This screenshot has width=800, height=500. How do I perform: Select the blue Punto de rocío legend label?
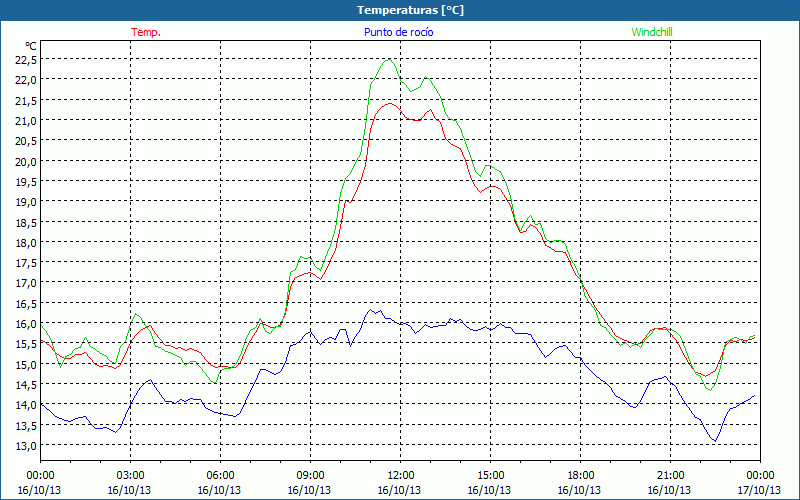point(398,32)
